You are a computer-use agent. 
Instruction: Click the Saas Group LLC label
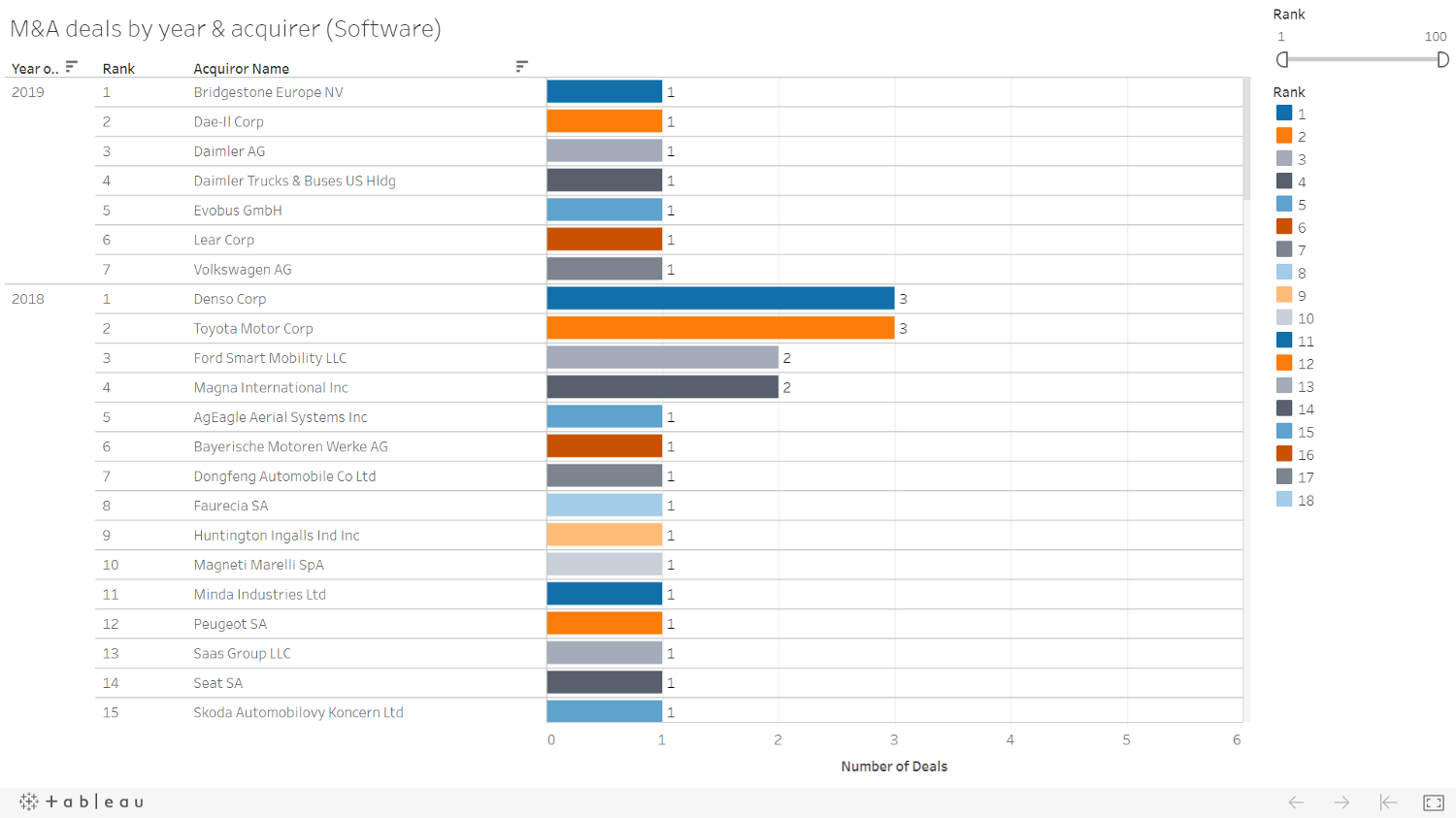pos(242,653)
